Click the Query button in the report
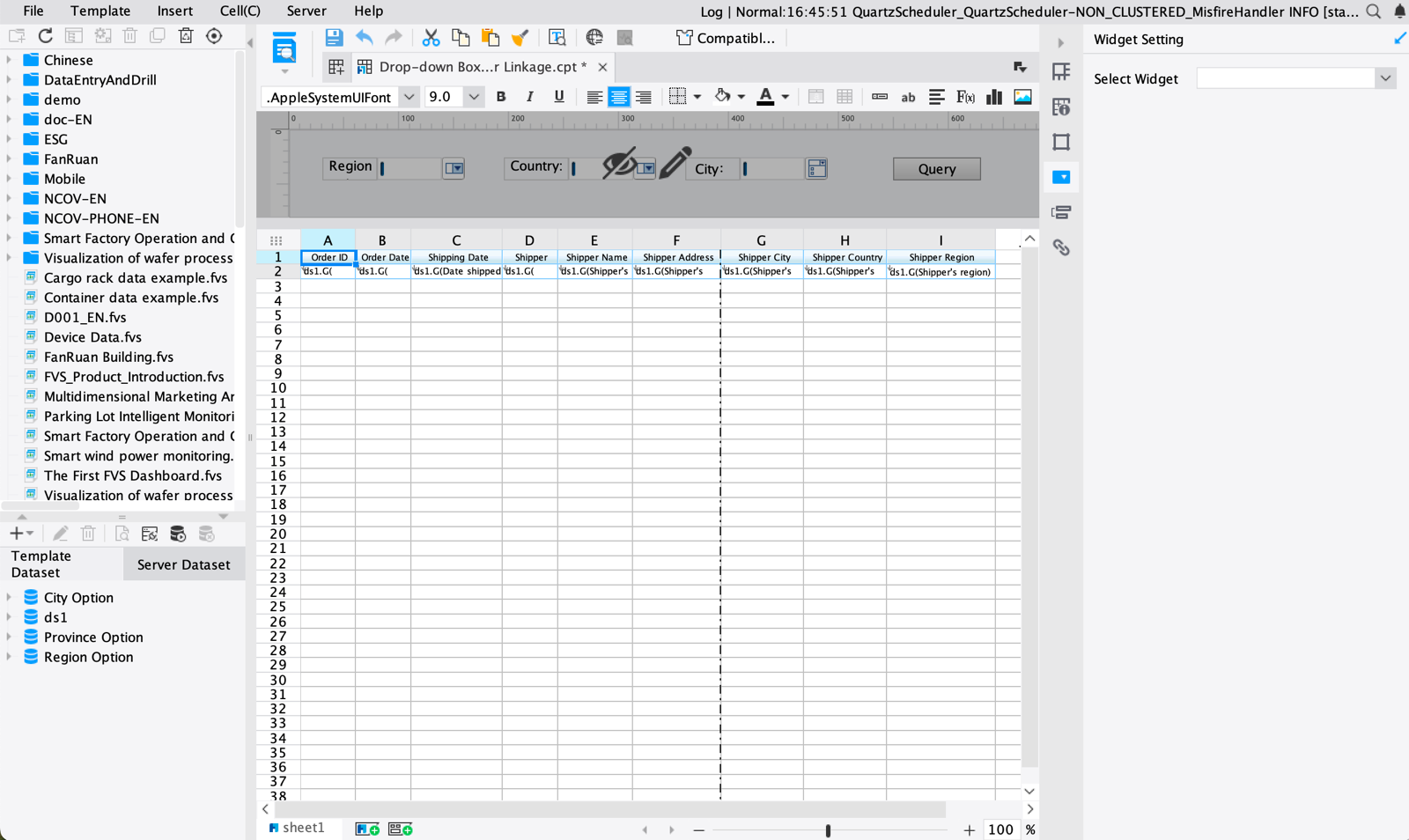This screenshot has width=1409, height=840. [936, 168]
